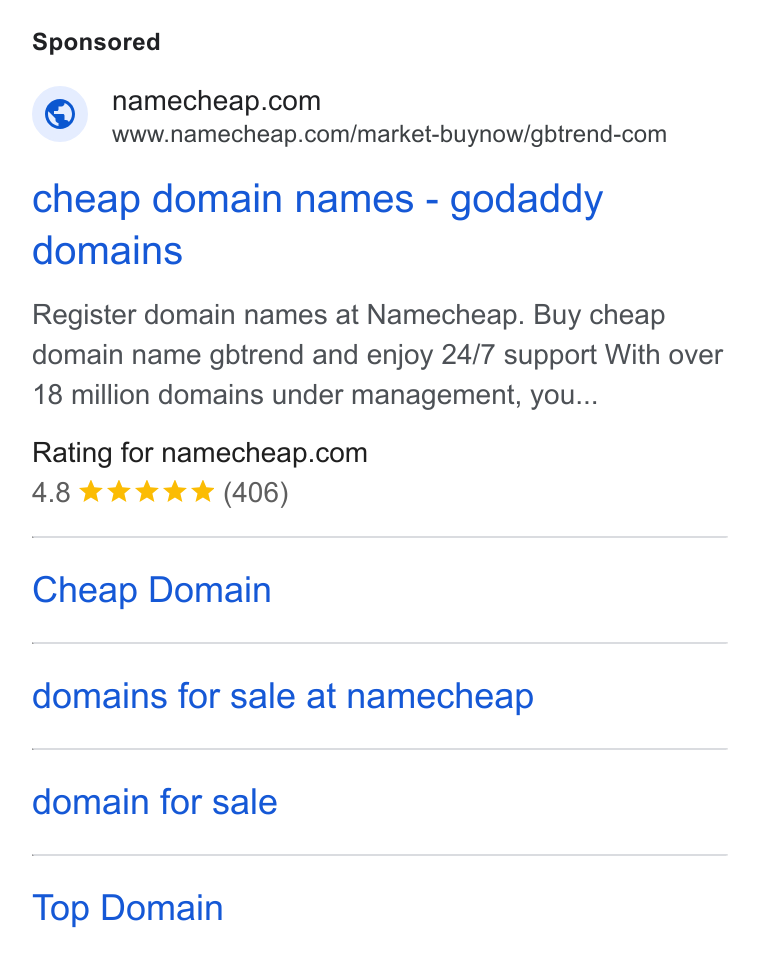760x960 pixels.
Task: Click the globe favicon beside namecheap.com
Action: coord(60,114)
